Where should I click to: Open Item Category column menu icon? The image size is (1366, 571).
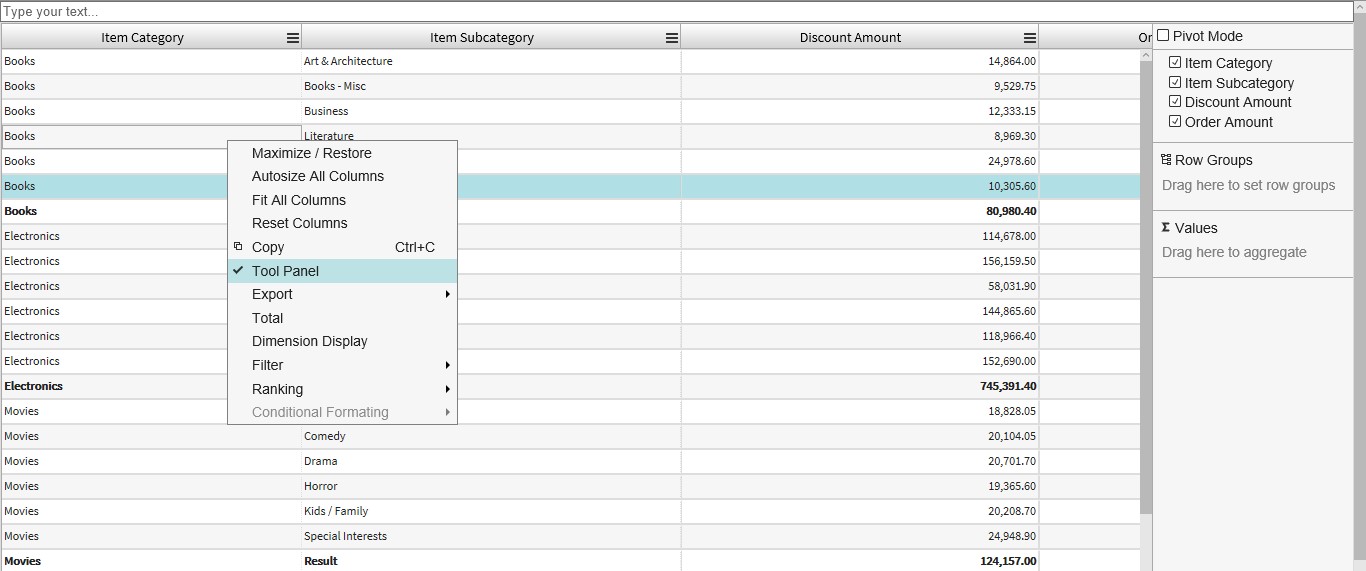(x=293, y=38)
